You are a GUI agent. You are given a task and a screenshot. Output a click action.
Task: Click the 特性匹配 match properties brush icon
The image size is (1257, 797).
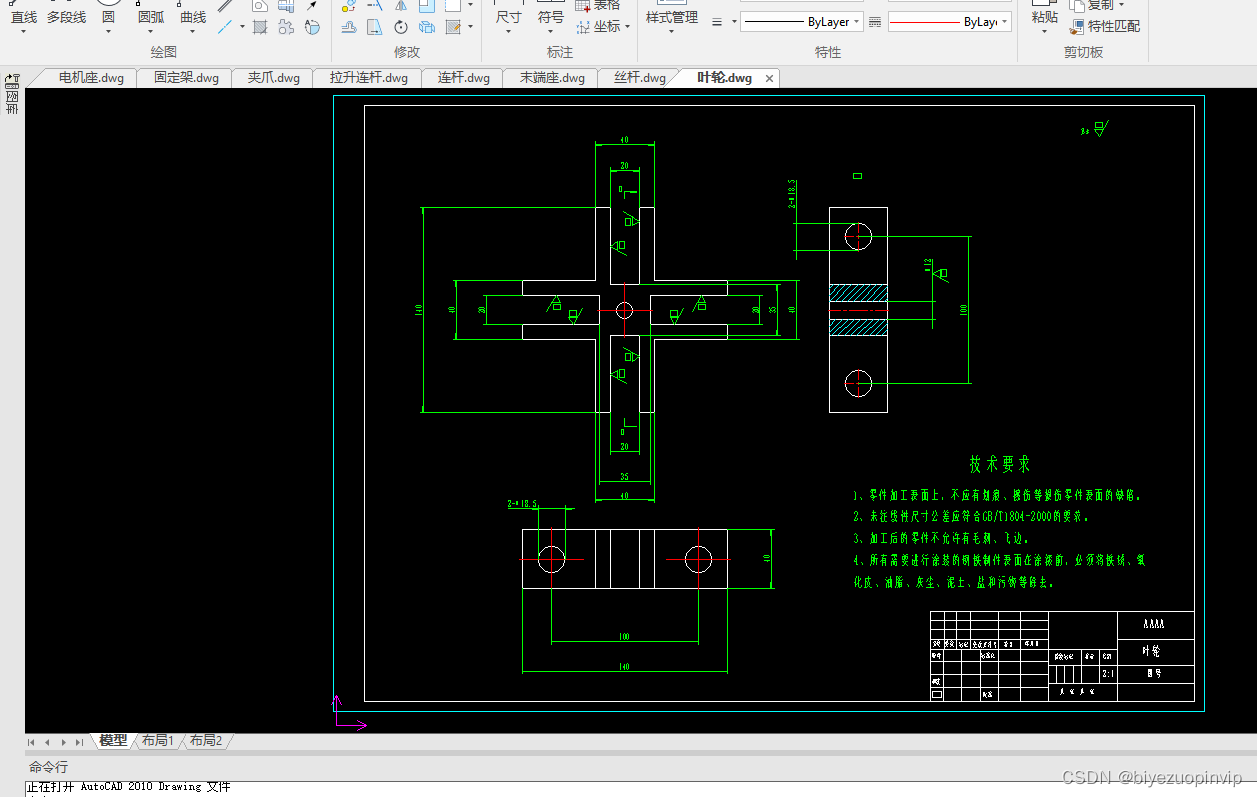point(1077,27)
